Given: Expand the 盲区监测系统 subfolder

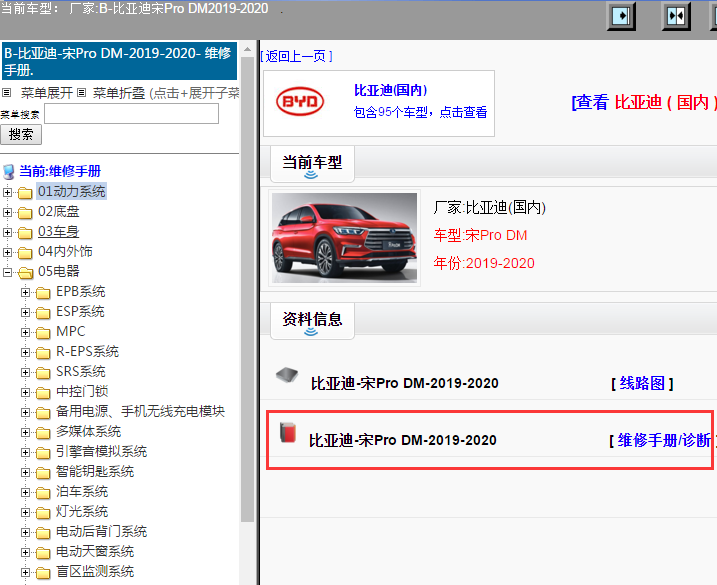Looking at the screenshot, I should 26,572.
